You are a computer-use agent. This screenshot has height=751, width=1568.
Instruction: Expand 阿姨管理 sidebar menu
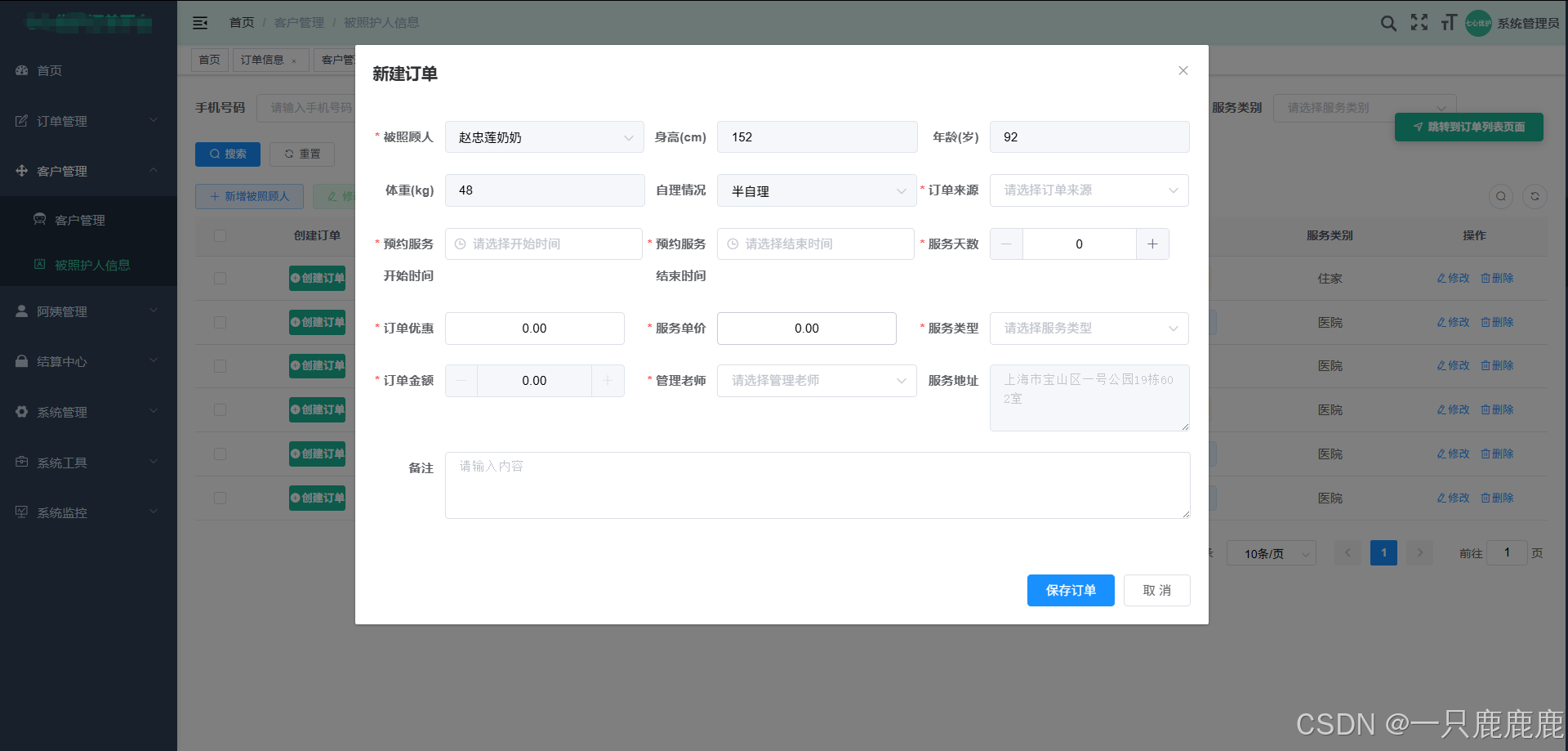pyautogui.click(x=88, y=311)
